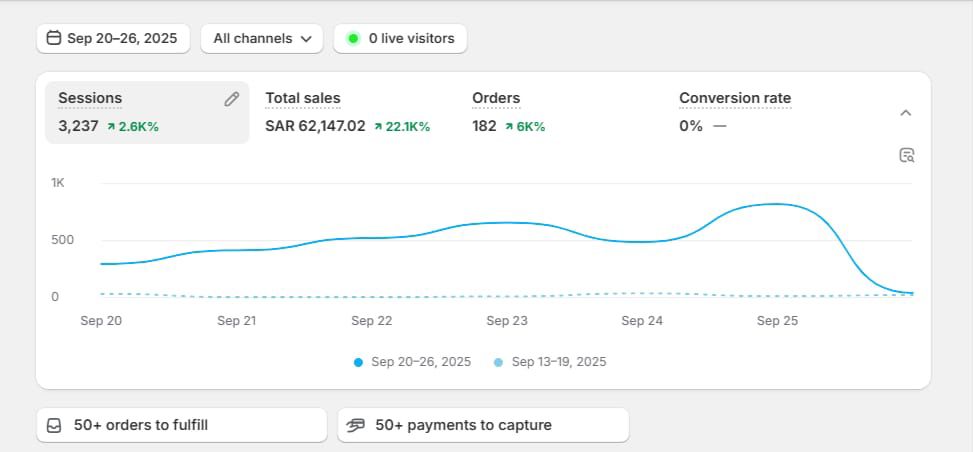The width and height of the screenshot is (973, 452).
Task: Click the pencil edit icon on Sessions card
Action: (x=231, y=99)
